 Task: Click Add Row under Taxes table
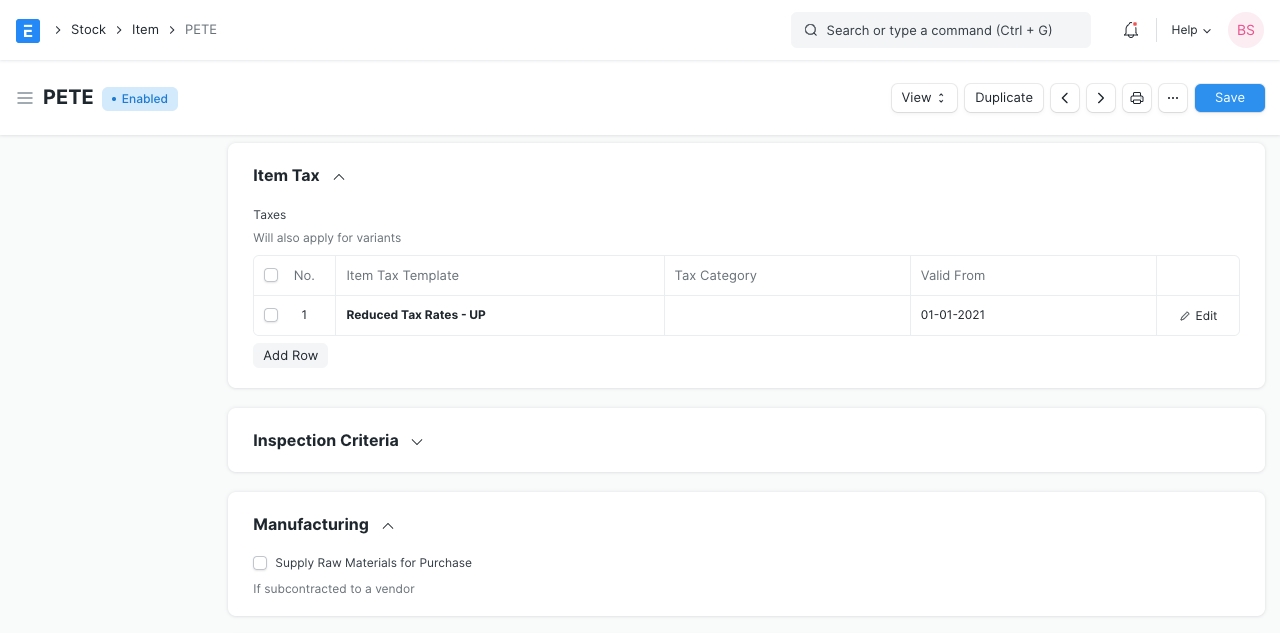pyautogui.click(x=290, y=356)
